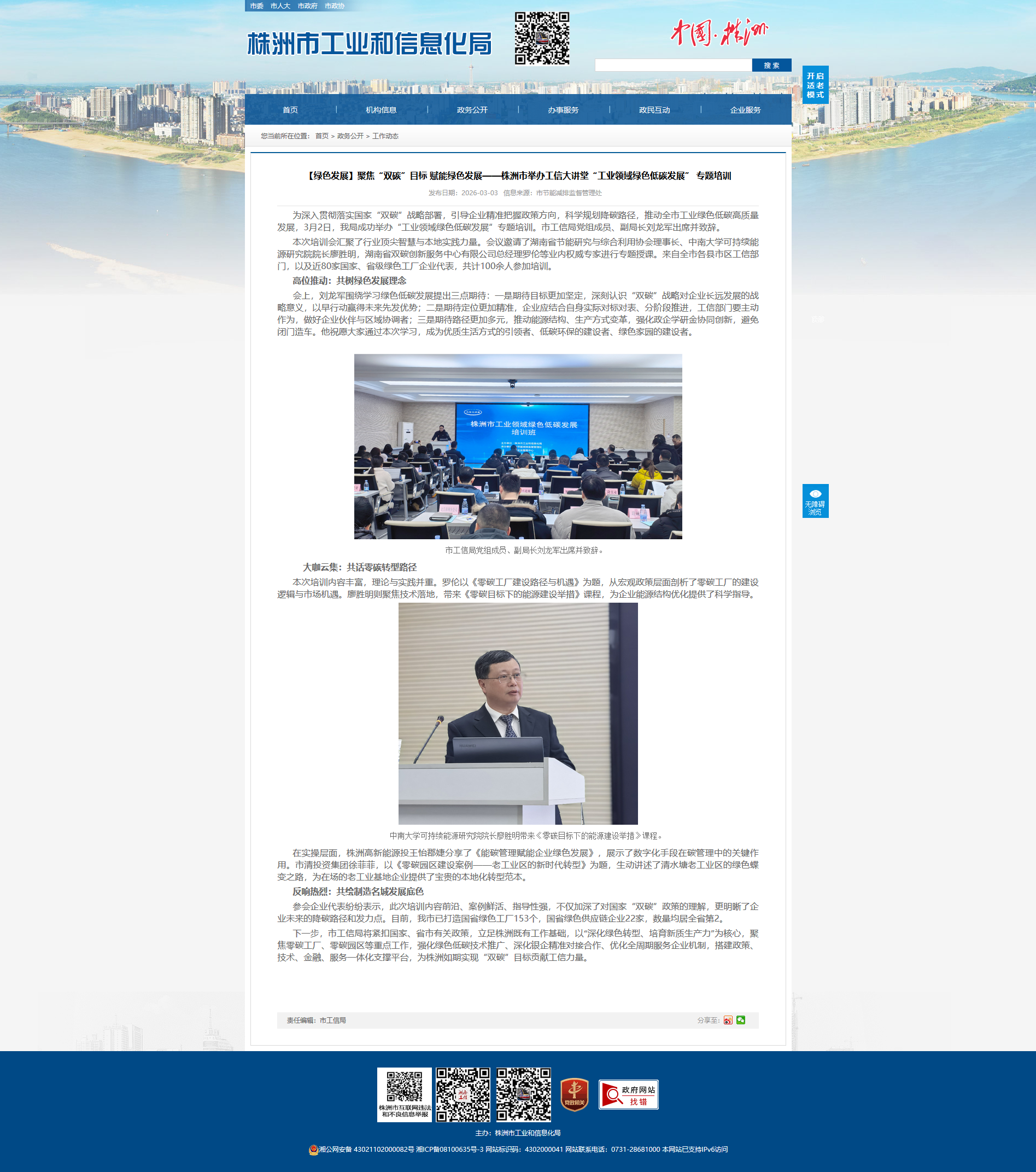Click the ICP record number link

coord(449,1150)
